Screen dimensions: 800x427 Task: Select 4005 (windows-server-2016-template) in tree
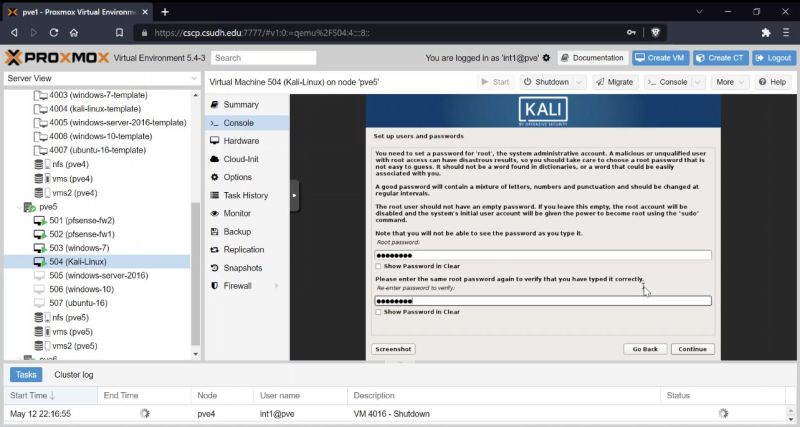pos(97,122)
